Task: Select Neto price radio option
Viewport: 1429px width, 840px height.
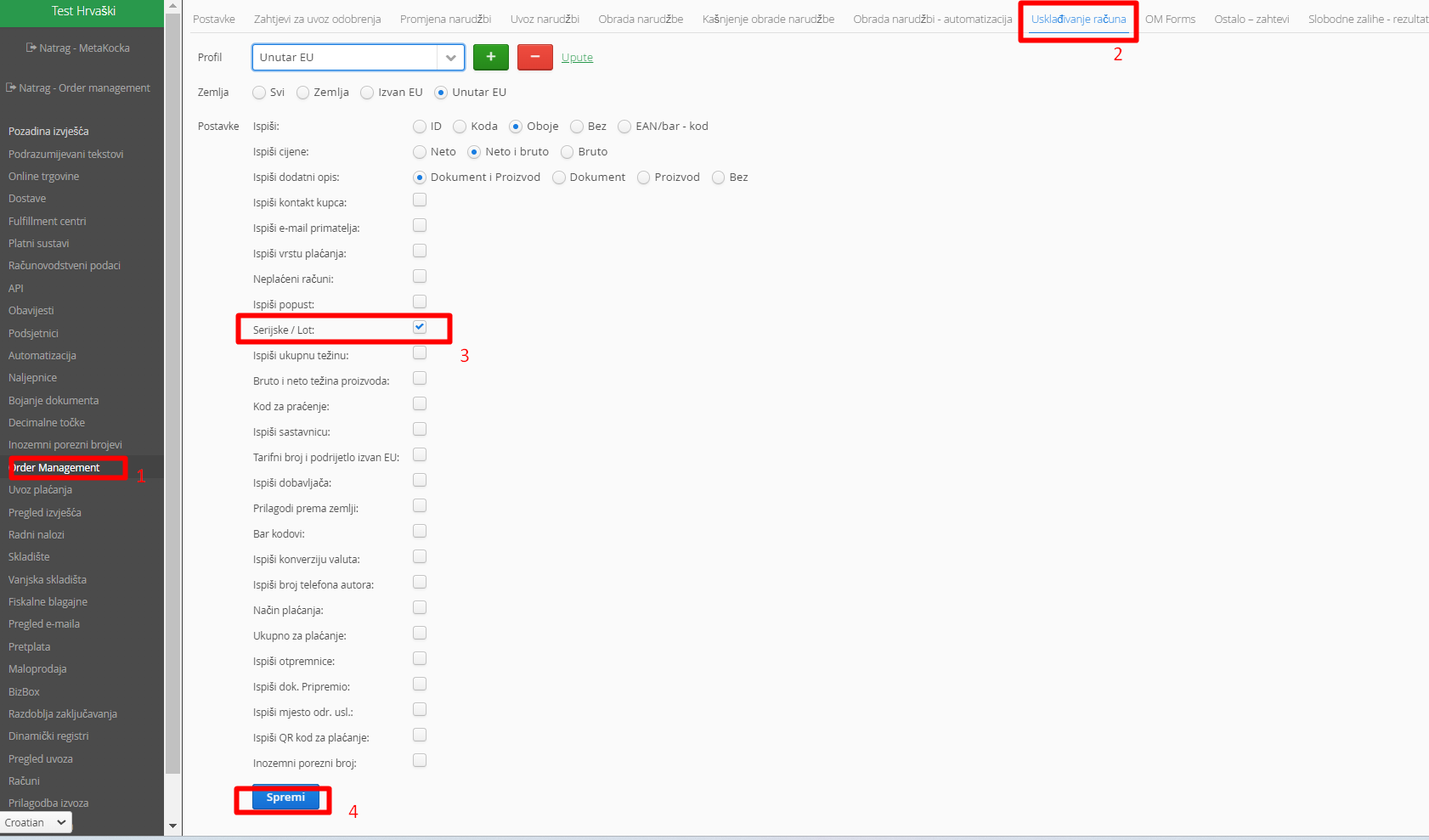Action: pyautogui.click(x=420, y=152)
